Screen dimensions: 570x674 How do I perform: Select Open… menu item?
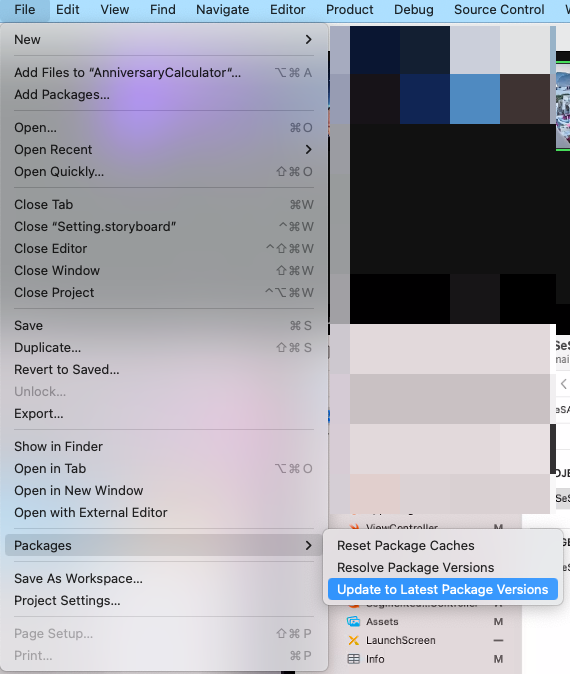point(164,128)
